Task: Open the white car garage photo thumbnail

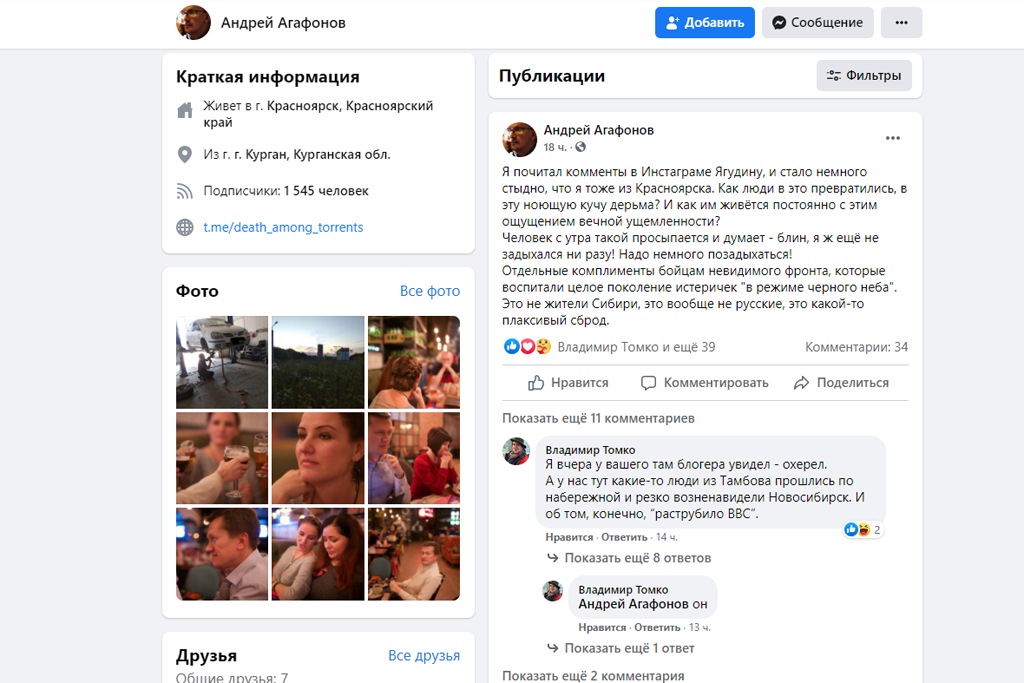Action: 222,362
